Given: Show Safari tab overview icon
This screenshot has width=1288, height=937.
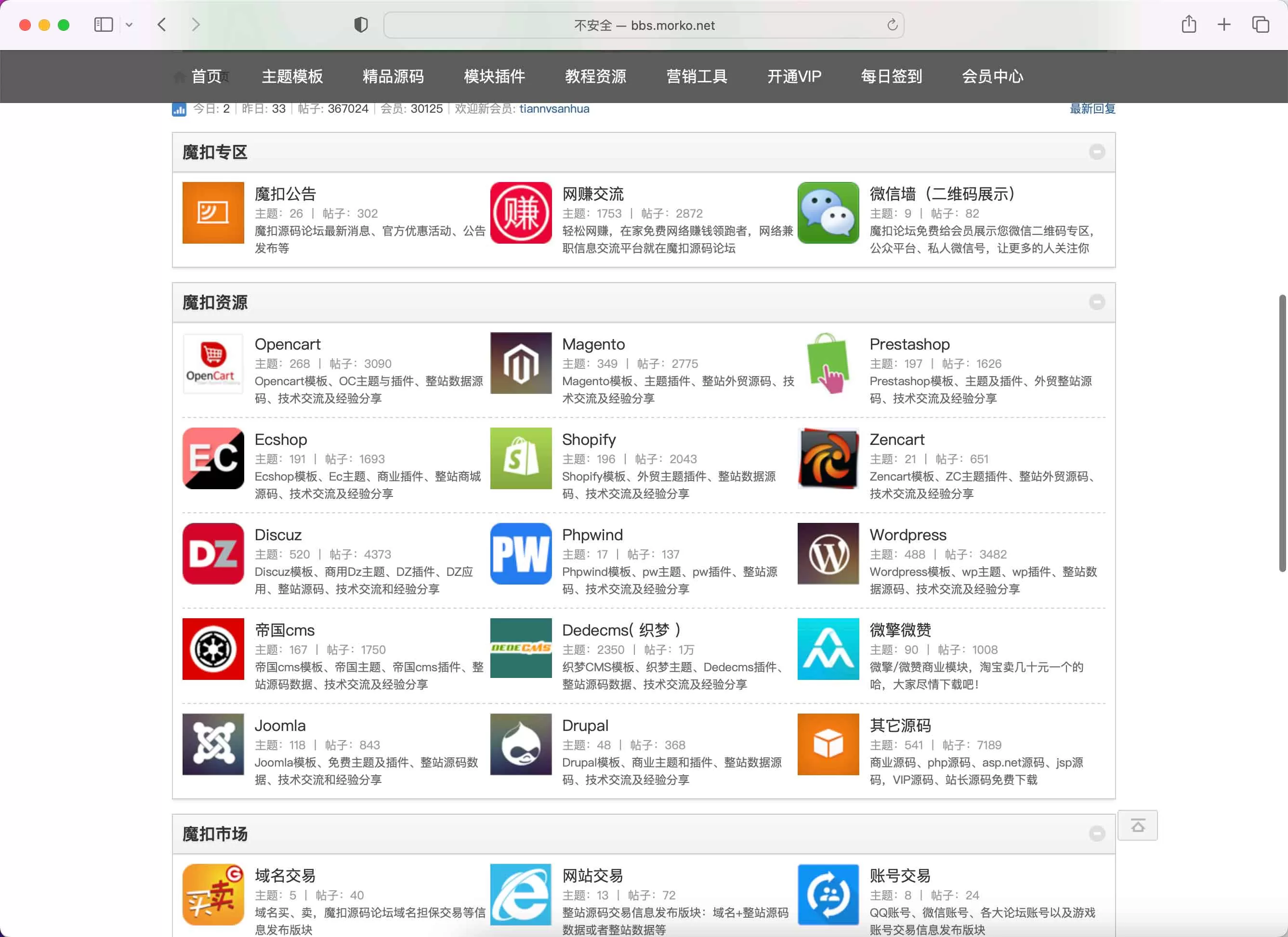Looking at the screenshot, I should [1260, 25].
